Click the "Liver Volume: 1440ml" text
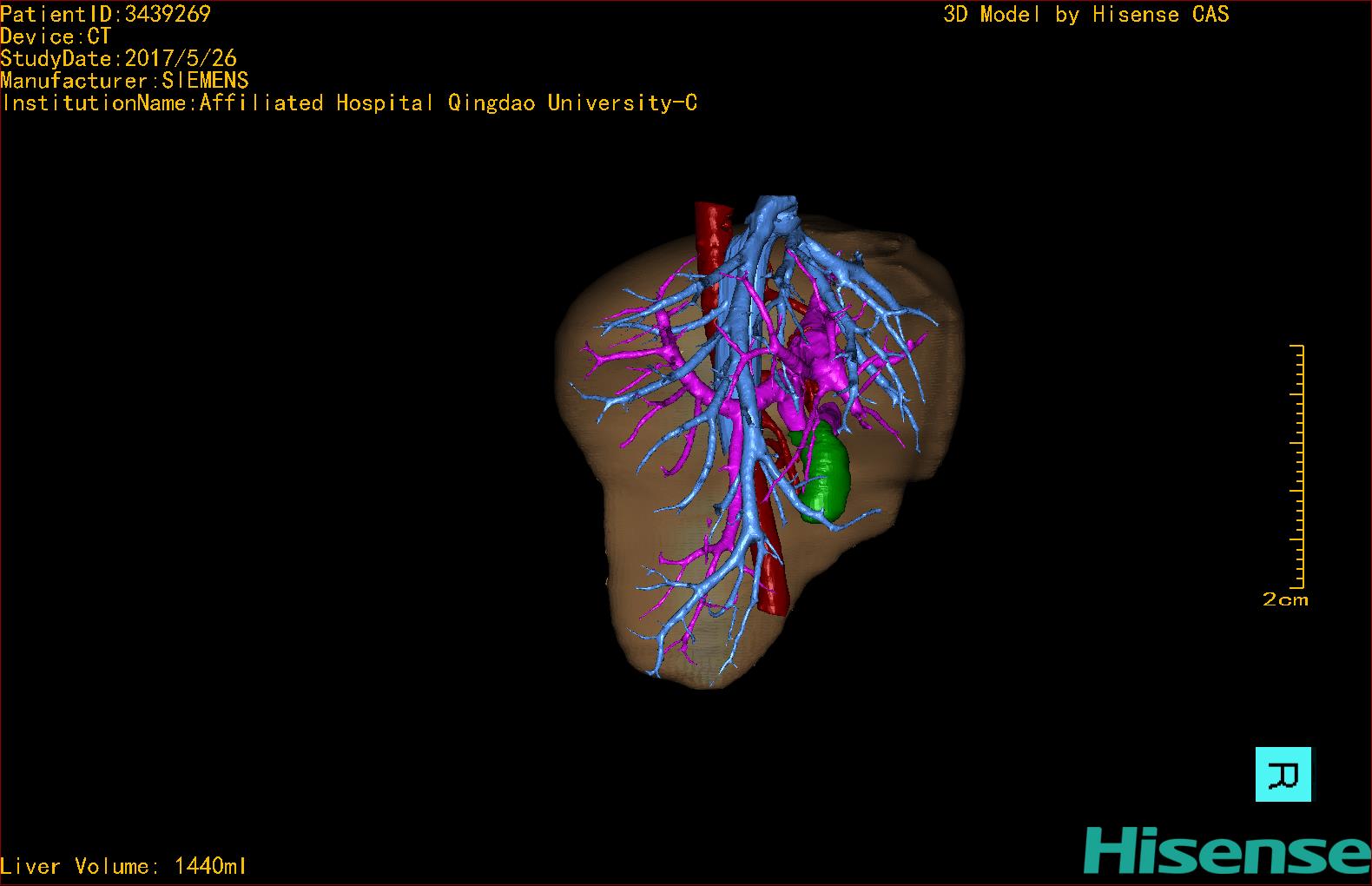 click(123, 866)
